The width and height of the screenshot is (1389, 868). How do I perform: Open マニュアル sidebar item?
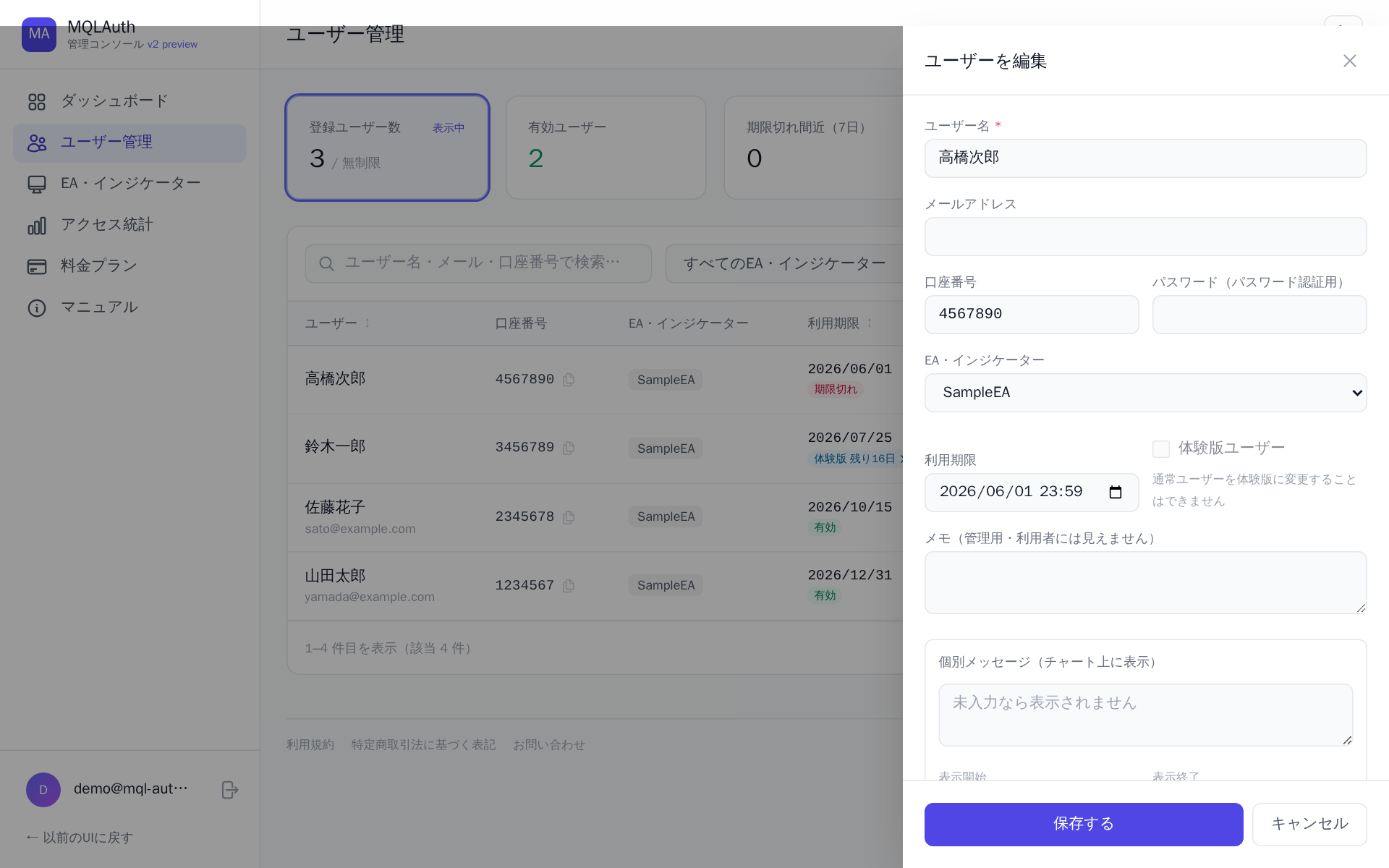129,307
